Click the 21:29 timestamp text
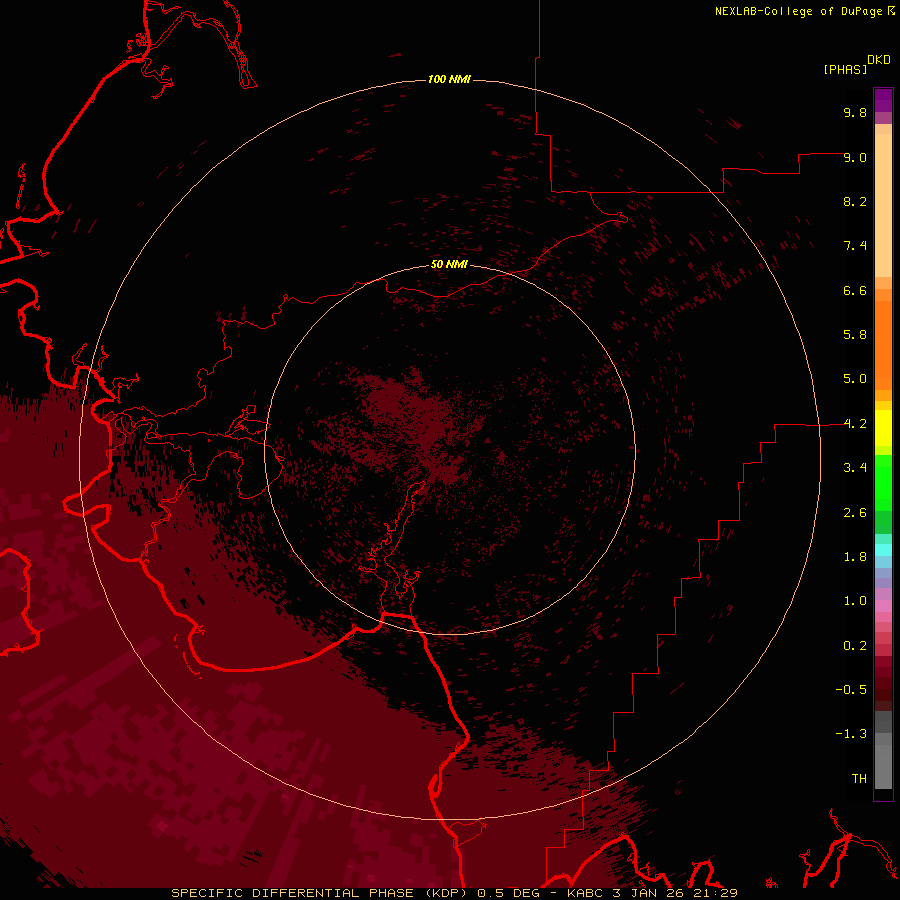900x900 pixels. coord(715,893)
